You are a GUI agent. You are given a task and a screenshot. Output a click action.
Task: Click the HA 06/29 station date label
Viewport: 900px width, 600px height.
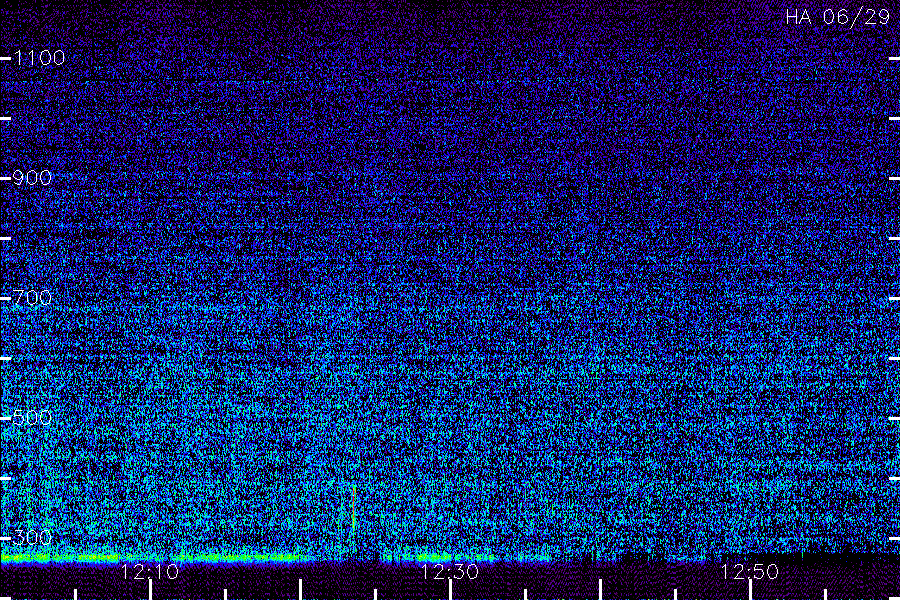point(837,17)
